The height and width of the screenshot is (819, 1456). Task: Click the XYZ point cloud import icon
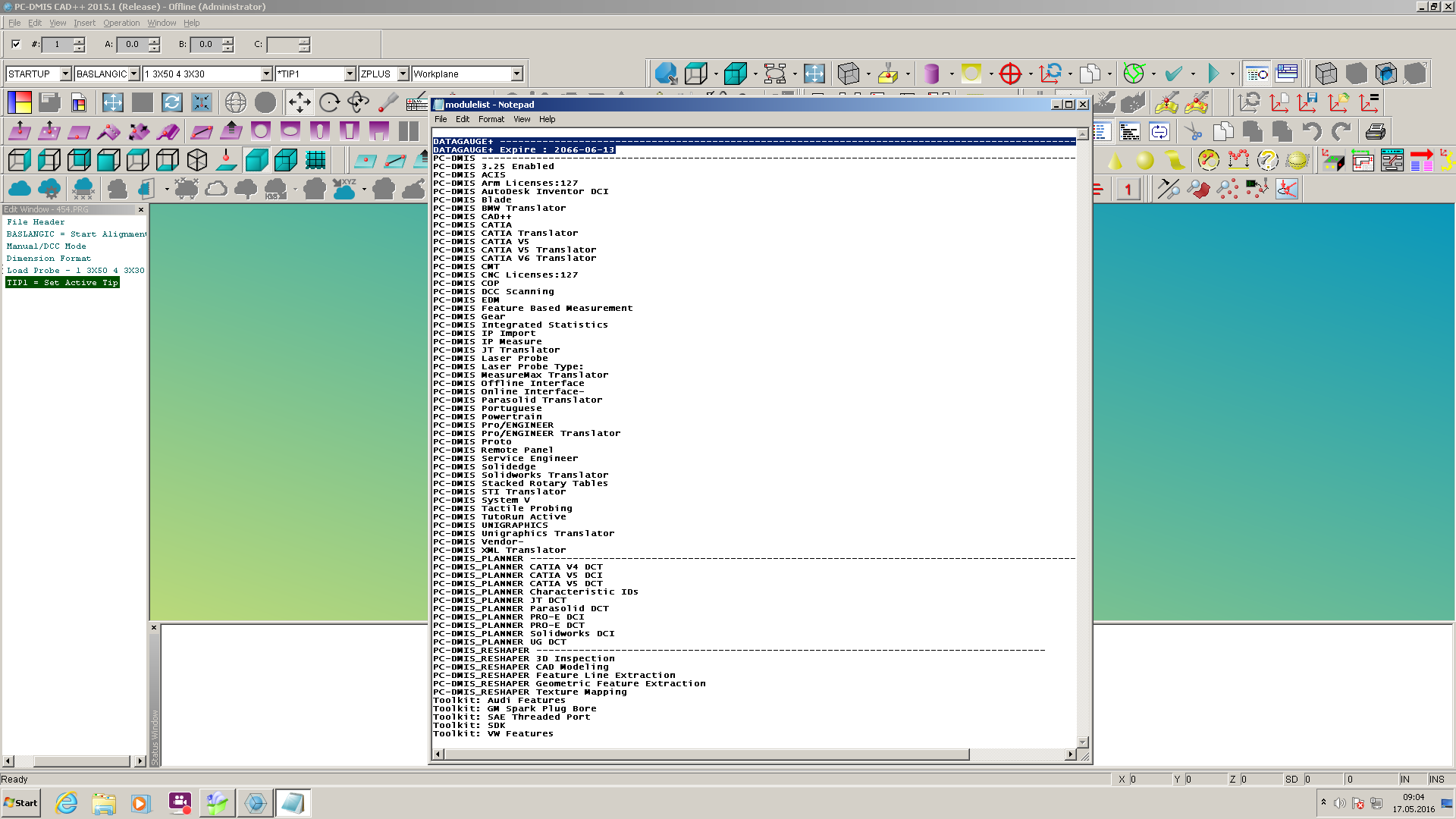click(x=344, y=189)
